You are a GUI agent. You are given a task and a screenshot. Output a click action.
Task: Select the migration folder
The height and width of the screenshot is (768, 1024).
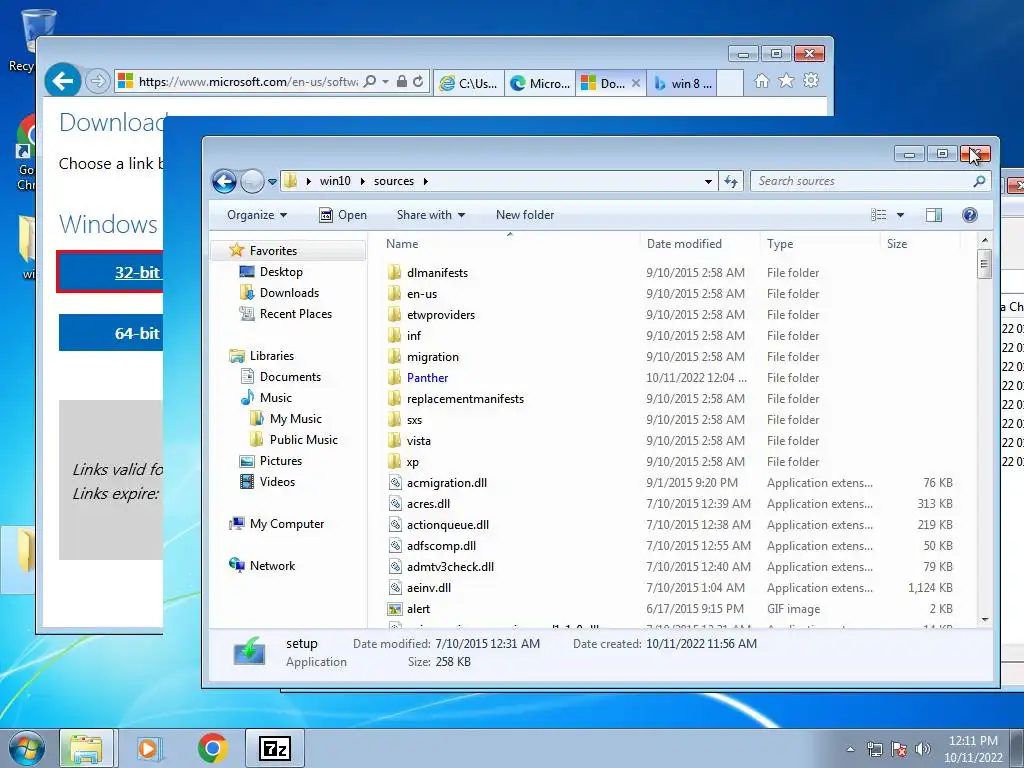[432, 357]
